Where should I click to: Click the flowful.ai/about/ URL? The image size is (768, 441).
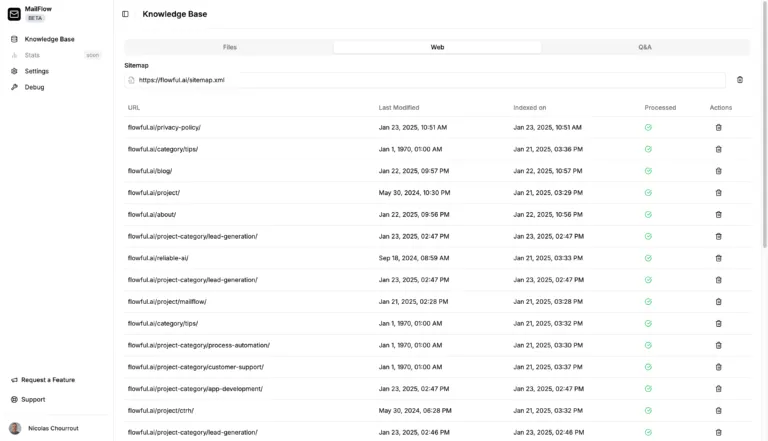point(152,215)
